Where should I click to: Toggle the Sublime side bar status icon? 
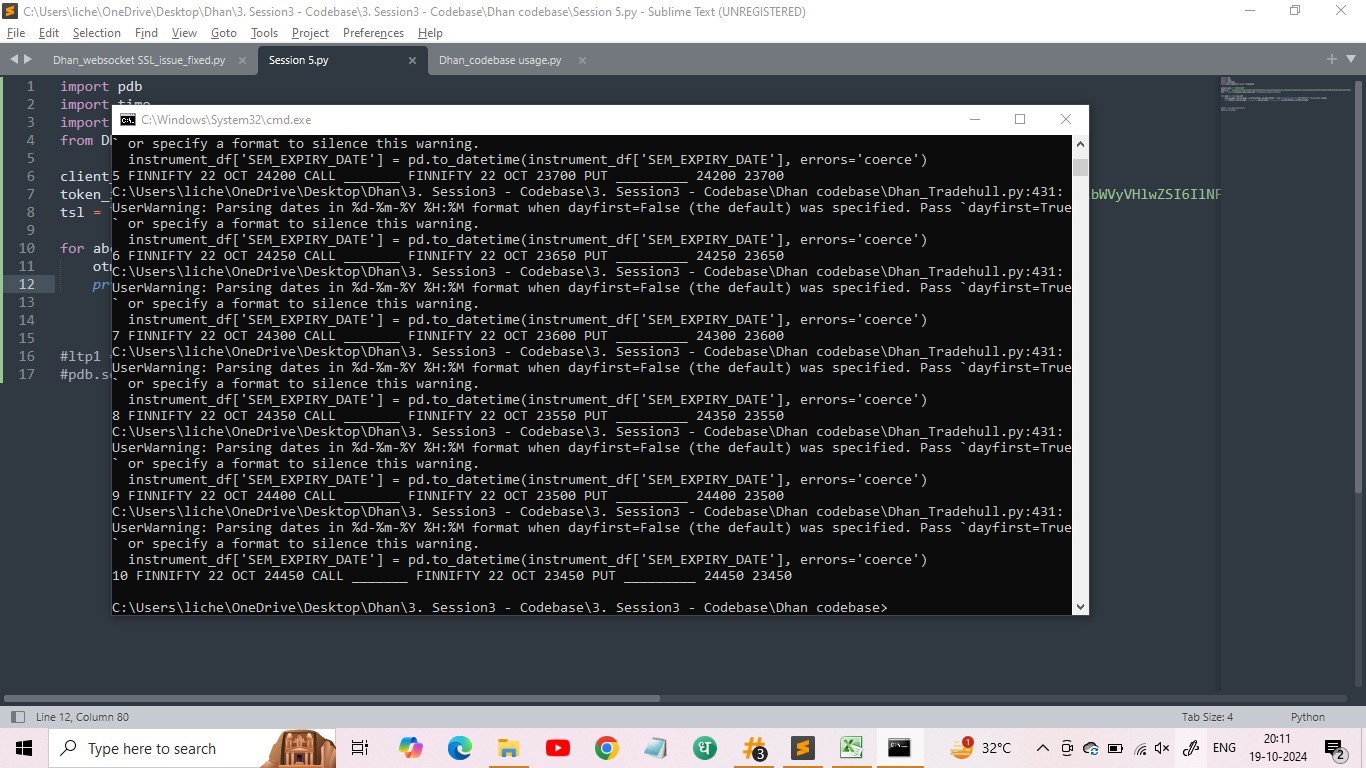click(x=17, y=717)
